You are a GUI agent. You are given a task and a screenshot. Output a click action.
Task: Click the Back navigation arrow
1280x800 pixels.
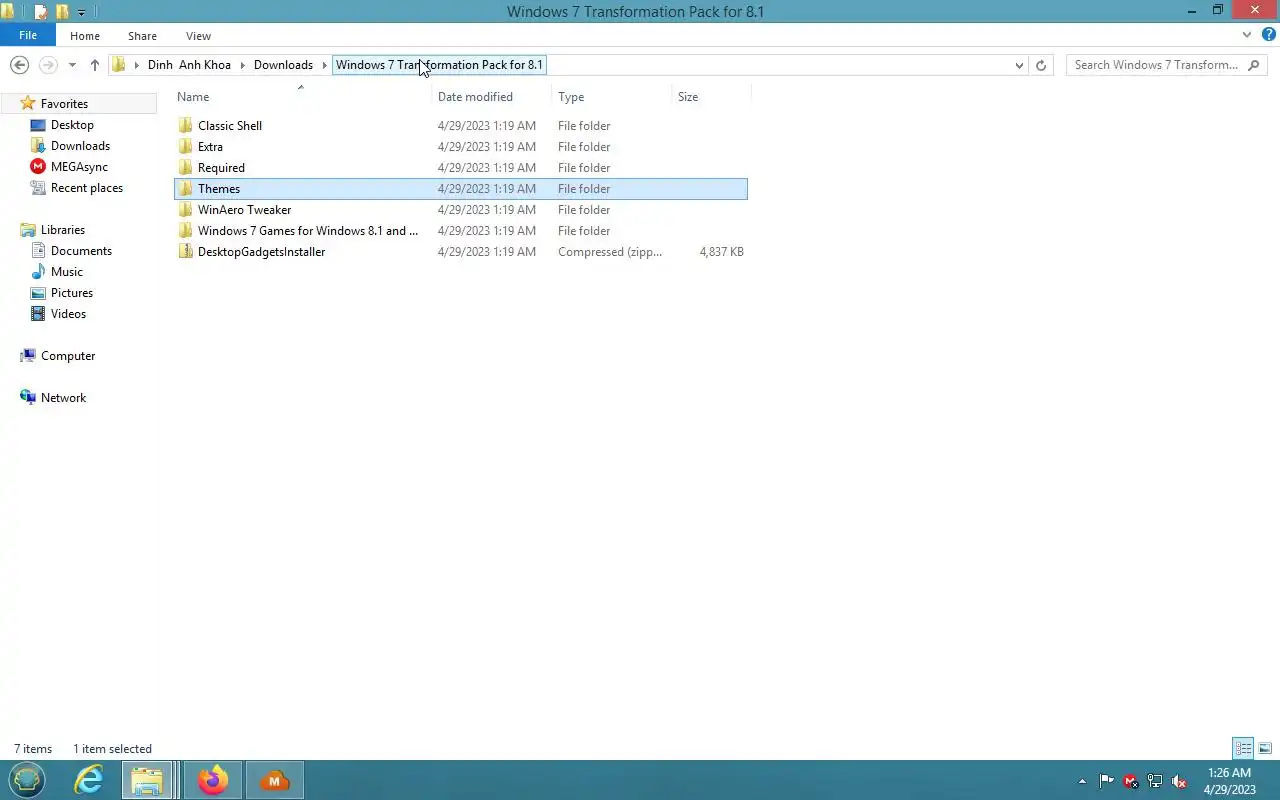click(x=19, y=65)
